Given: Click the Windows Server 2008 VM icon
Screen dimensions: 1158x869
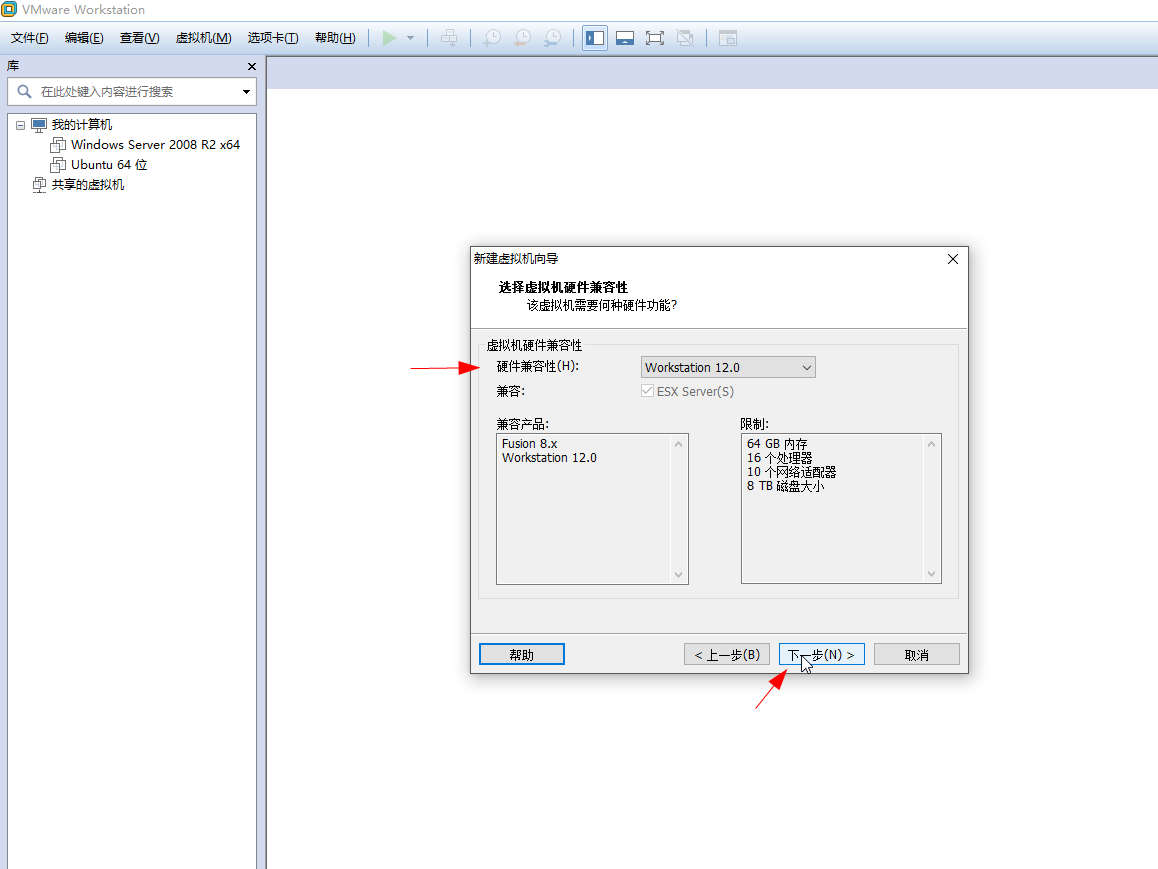Looking at the screenshot, I should coord(58,145).
